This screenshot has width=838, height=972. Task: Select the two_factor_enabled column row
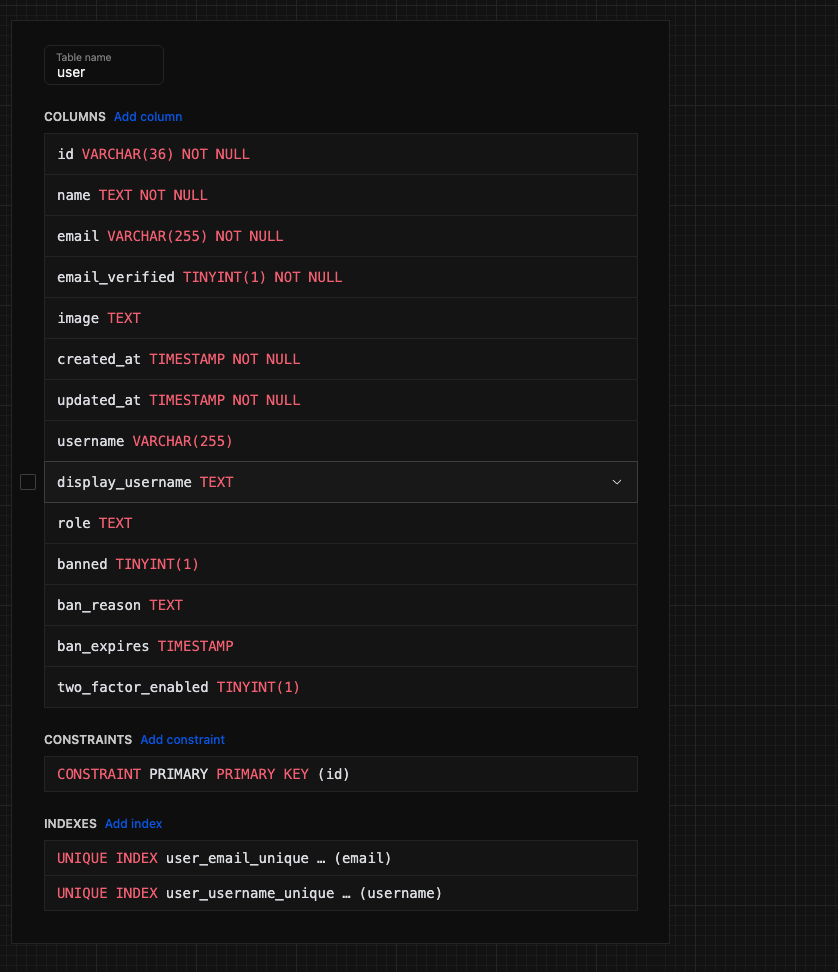tap(340, 688)
